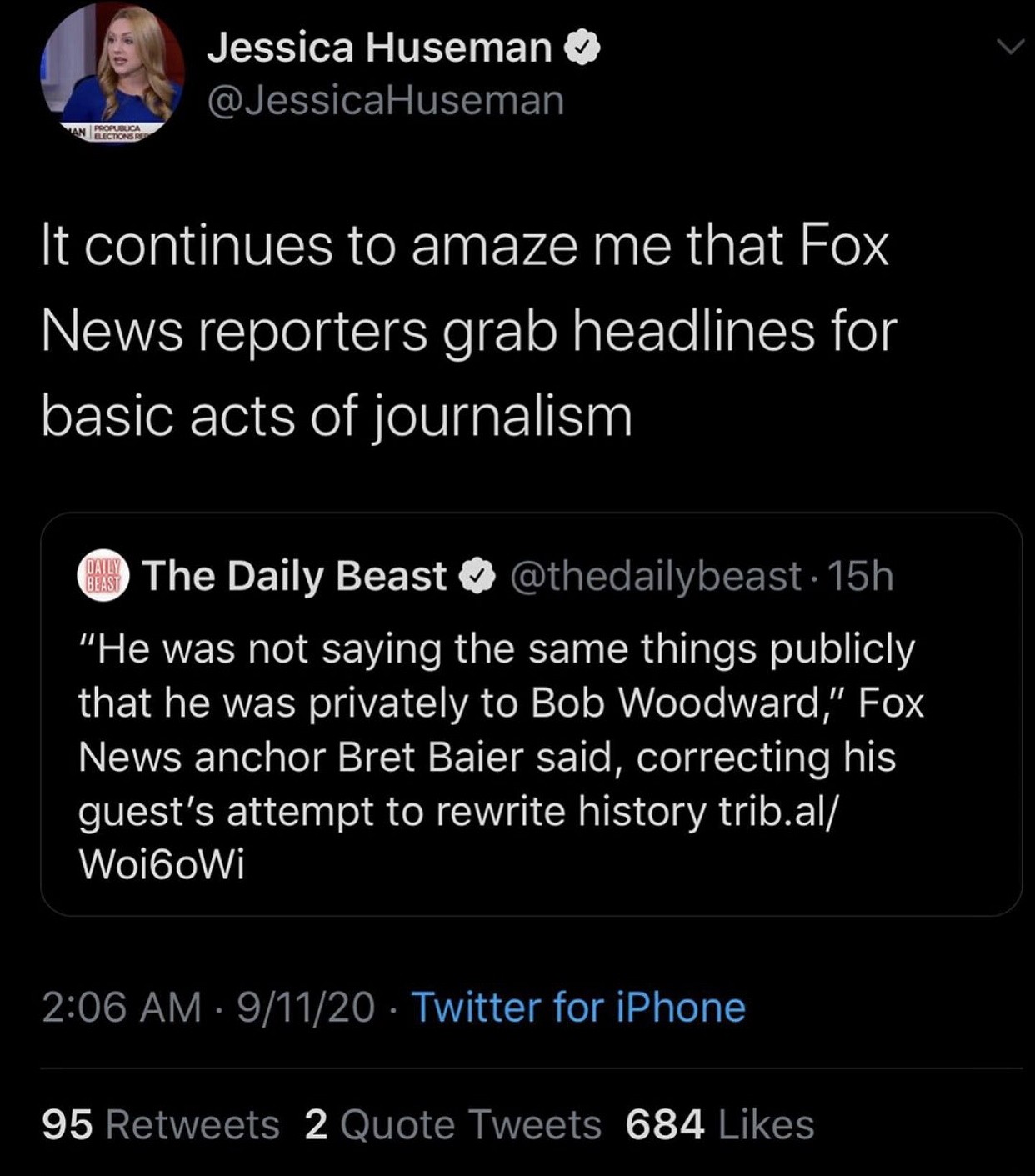
Task: Show the 684 Likes list
Action: click(x=719, y=1124)
